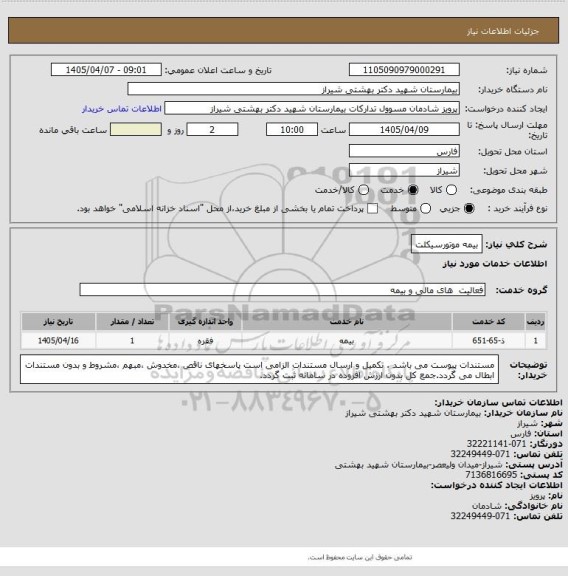Viewport: 568px width, 576px height.
Task: Click the postal code 7136816695
Action: click(491, 475)
